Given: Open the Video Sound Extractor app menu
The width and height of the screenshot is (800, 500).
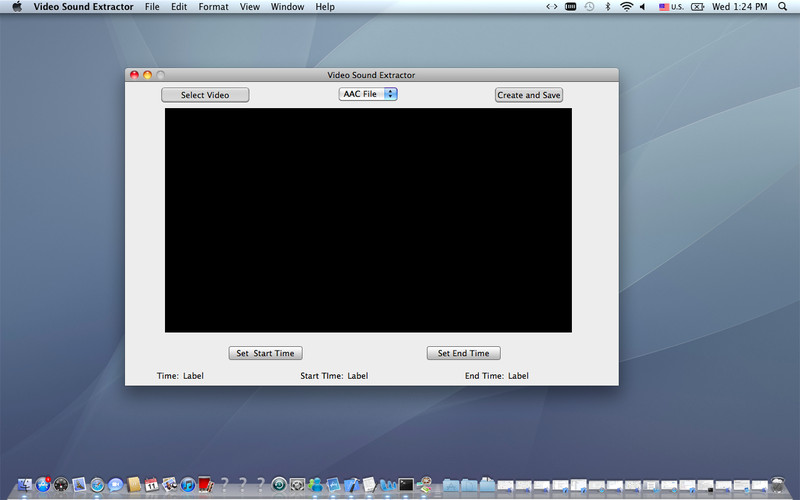Looking at the screenshot, I should 83,7.
